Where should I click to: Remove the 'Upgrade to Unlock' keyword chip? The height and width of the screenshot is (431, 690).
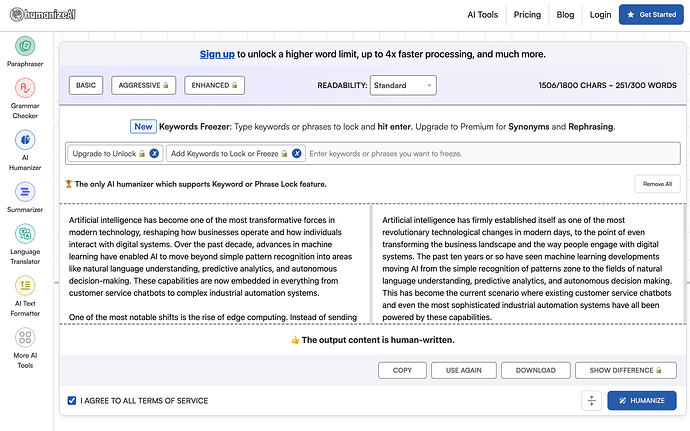pos(154,153)
